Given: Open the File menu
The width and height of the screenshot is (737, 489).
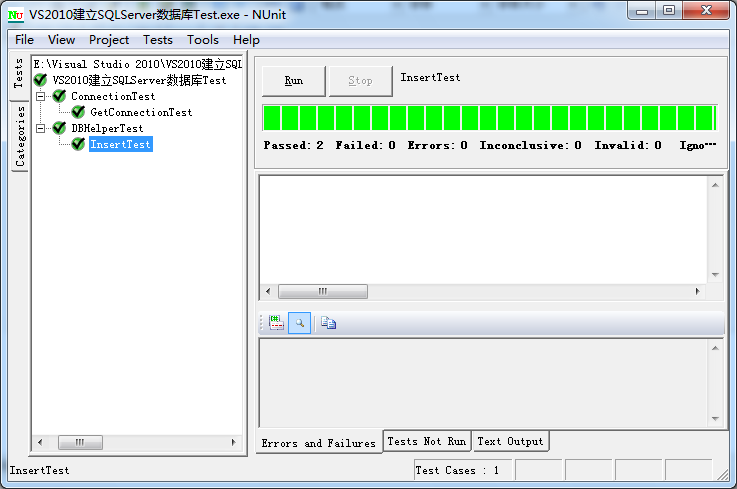Looking at the screenshot, I should (x=24, y=39).
